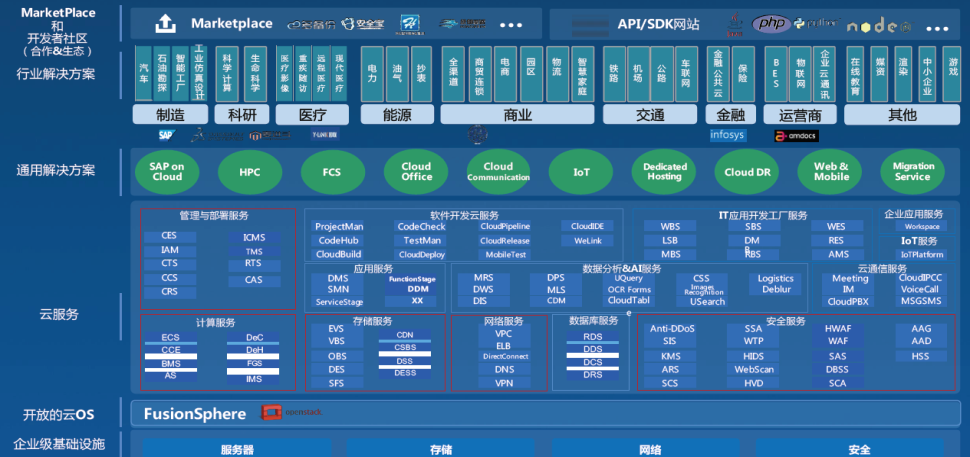The width and height of the screenshot is (970, 457).
Task: Click the MRS data analysis box
Action: pyautogui.click(x=484, y=278)
